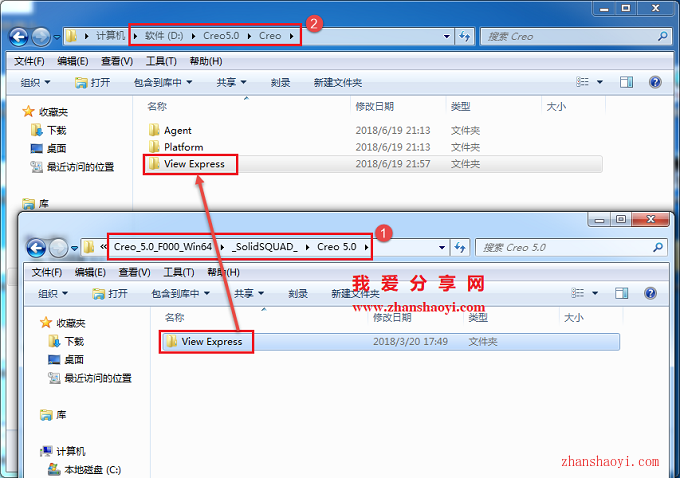Click 刻录 button in the Creo window
The width and height of the screenshot is (680, 478).
coord(280,82)
